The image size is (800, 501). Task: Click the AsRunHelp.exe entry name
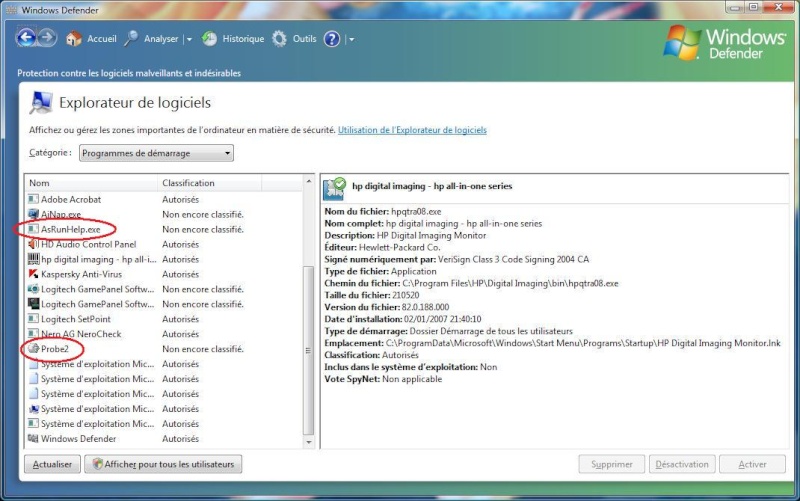70,230
